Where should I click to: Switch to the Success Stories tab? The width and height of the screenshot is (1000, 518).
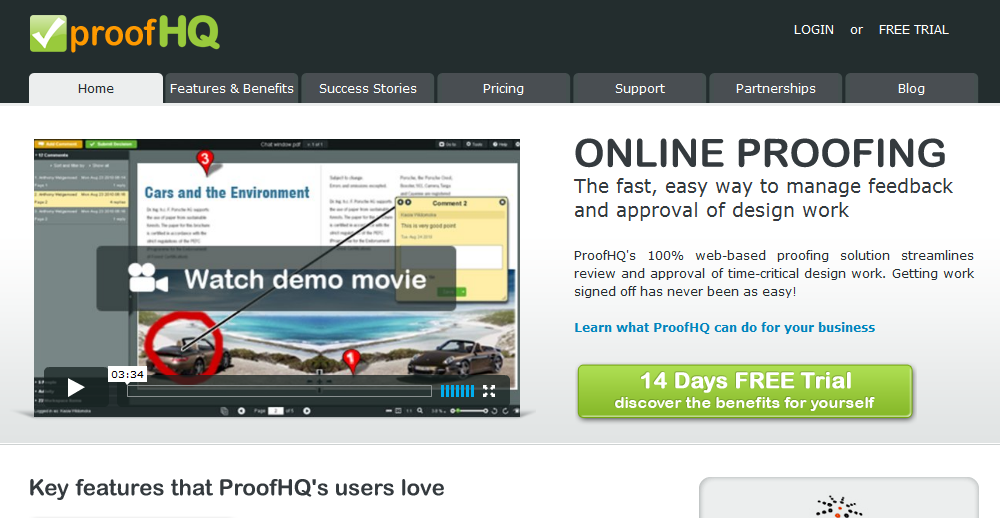click(x=367, y=88)
